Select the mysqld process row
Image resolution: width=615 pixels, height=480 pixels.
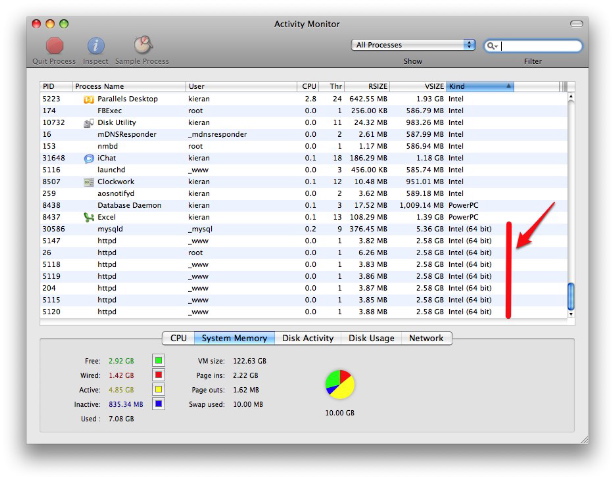pos(304,229)
